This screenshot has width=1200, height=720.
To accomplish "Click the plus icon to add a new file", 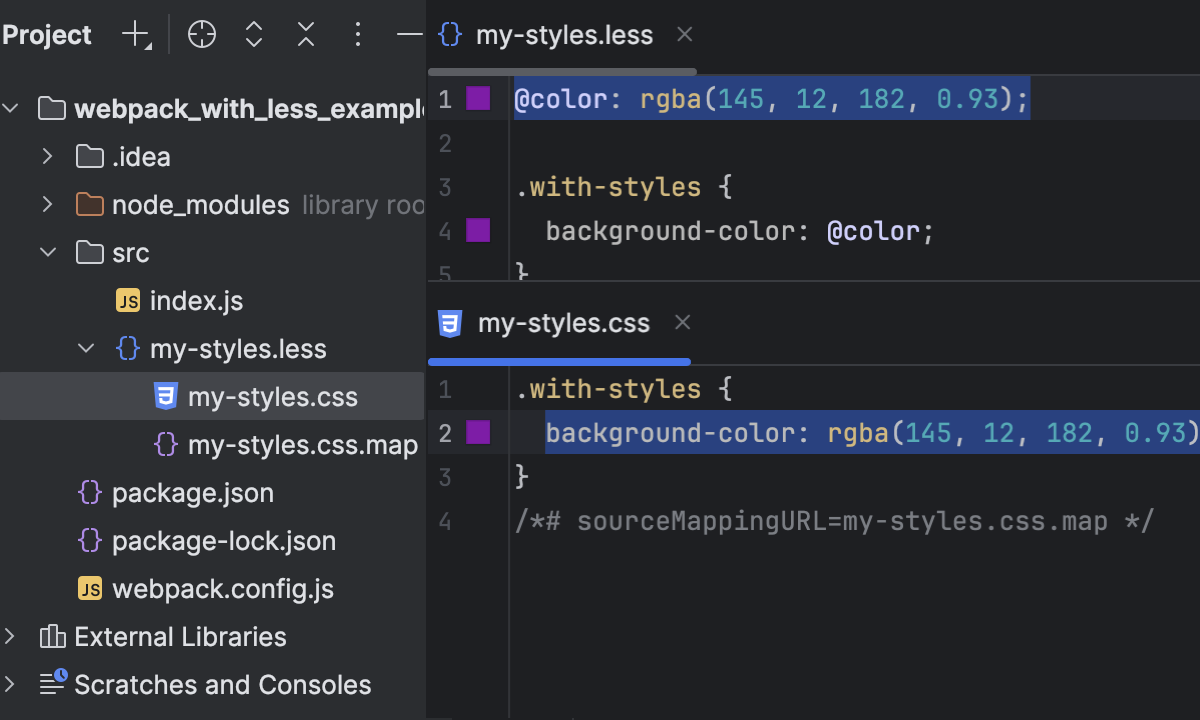I will pyautogui.click(x=134, y=34).
